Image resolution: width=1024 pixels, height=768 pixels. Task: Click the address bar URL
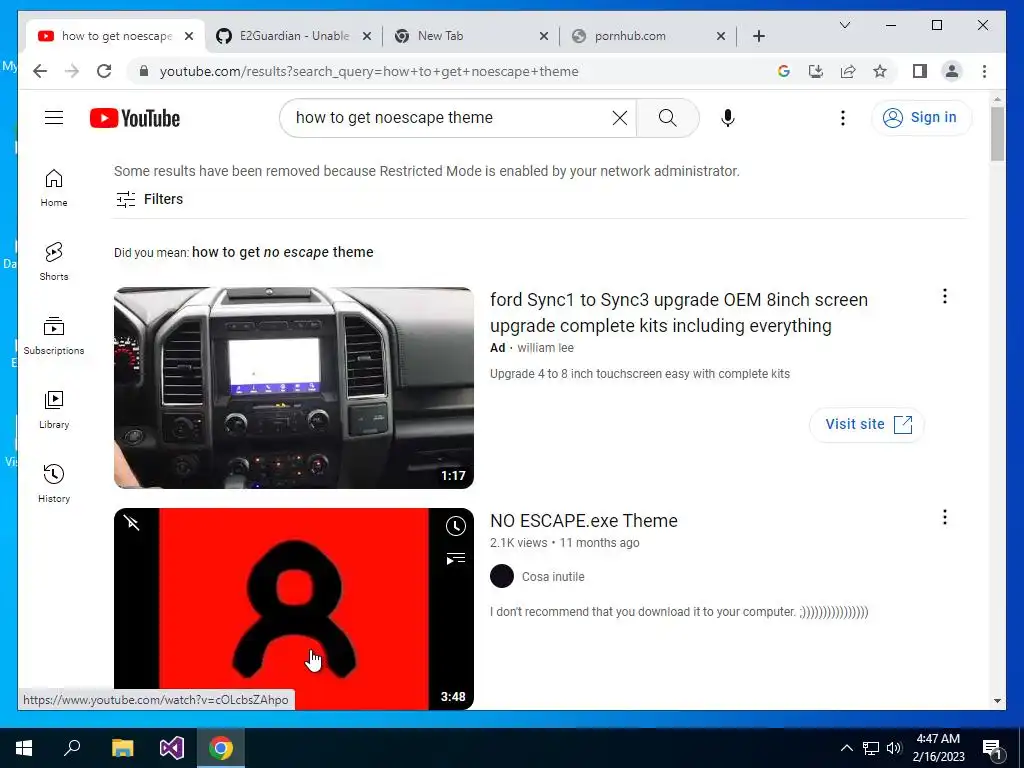pos(369,71)
